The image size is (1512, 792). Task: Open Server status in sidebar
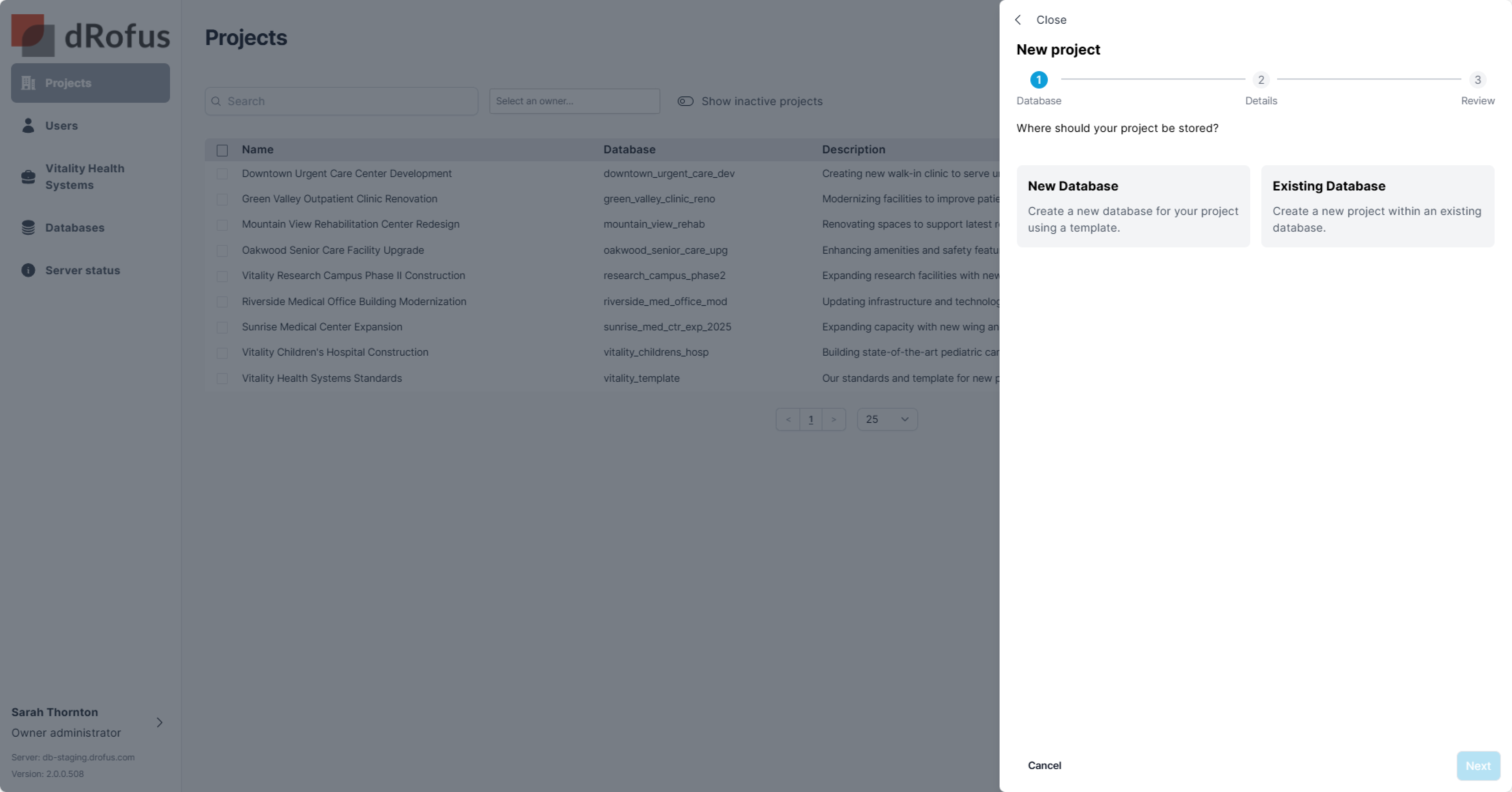[x=91, y=270]
